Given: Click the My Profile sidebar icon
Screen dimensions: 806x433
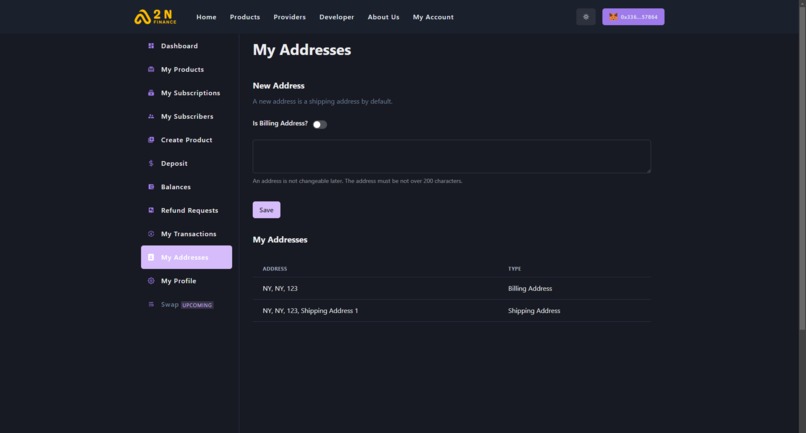Looking at the screenshot, I should 151,281.
